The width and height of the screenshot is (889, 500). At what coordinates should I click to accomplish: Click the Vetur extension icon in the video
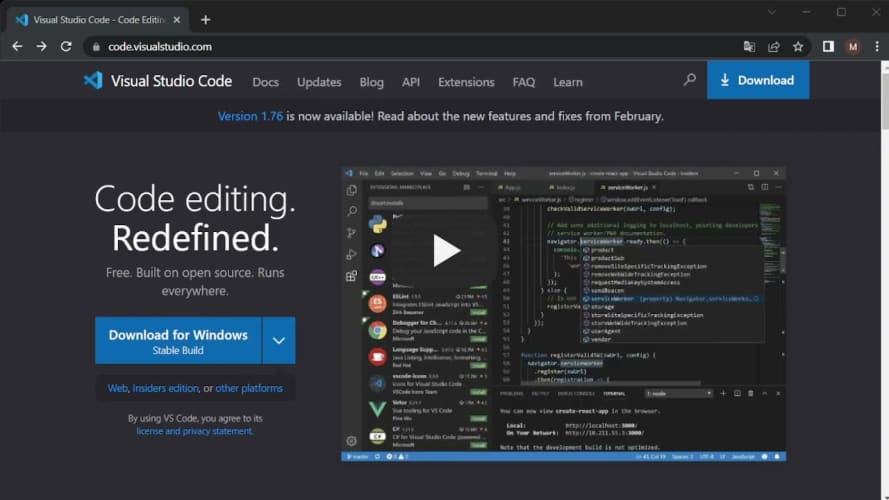[378, 409]
